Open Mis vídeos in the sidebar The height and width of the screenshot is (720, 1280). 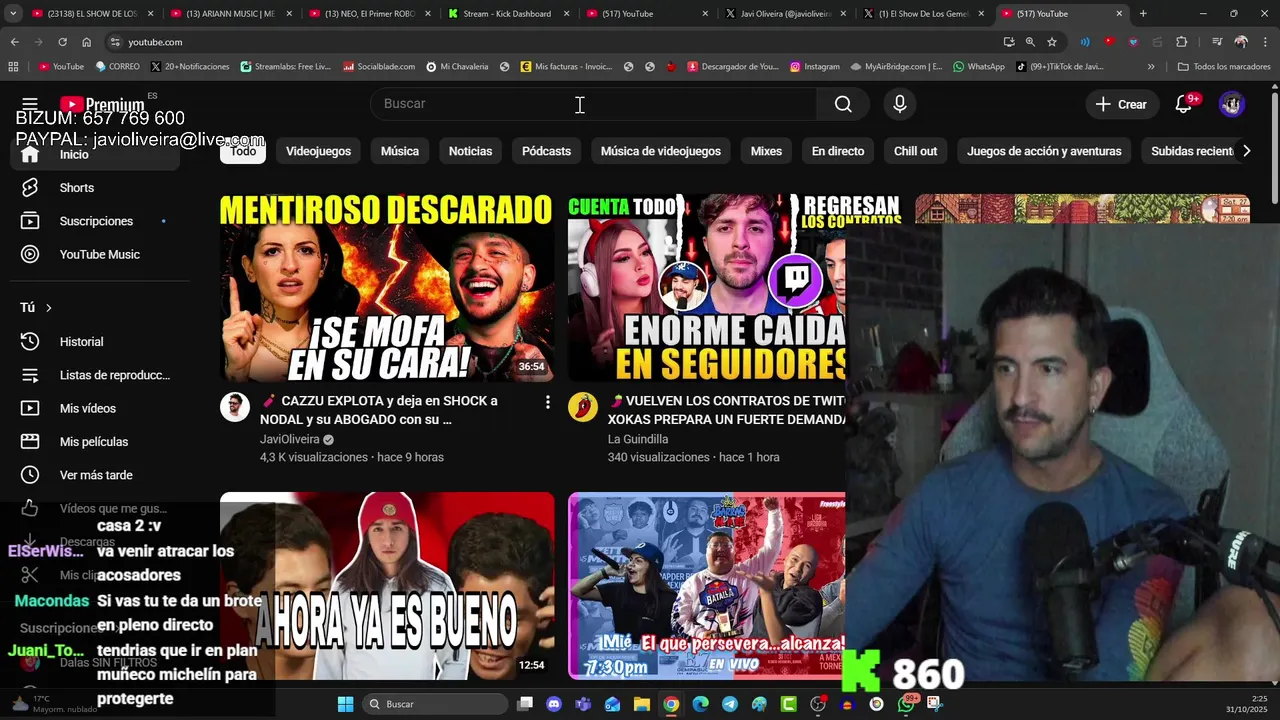coord(87,408)
